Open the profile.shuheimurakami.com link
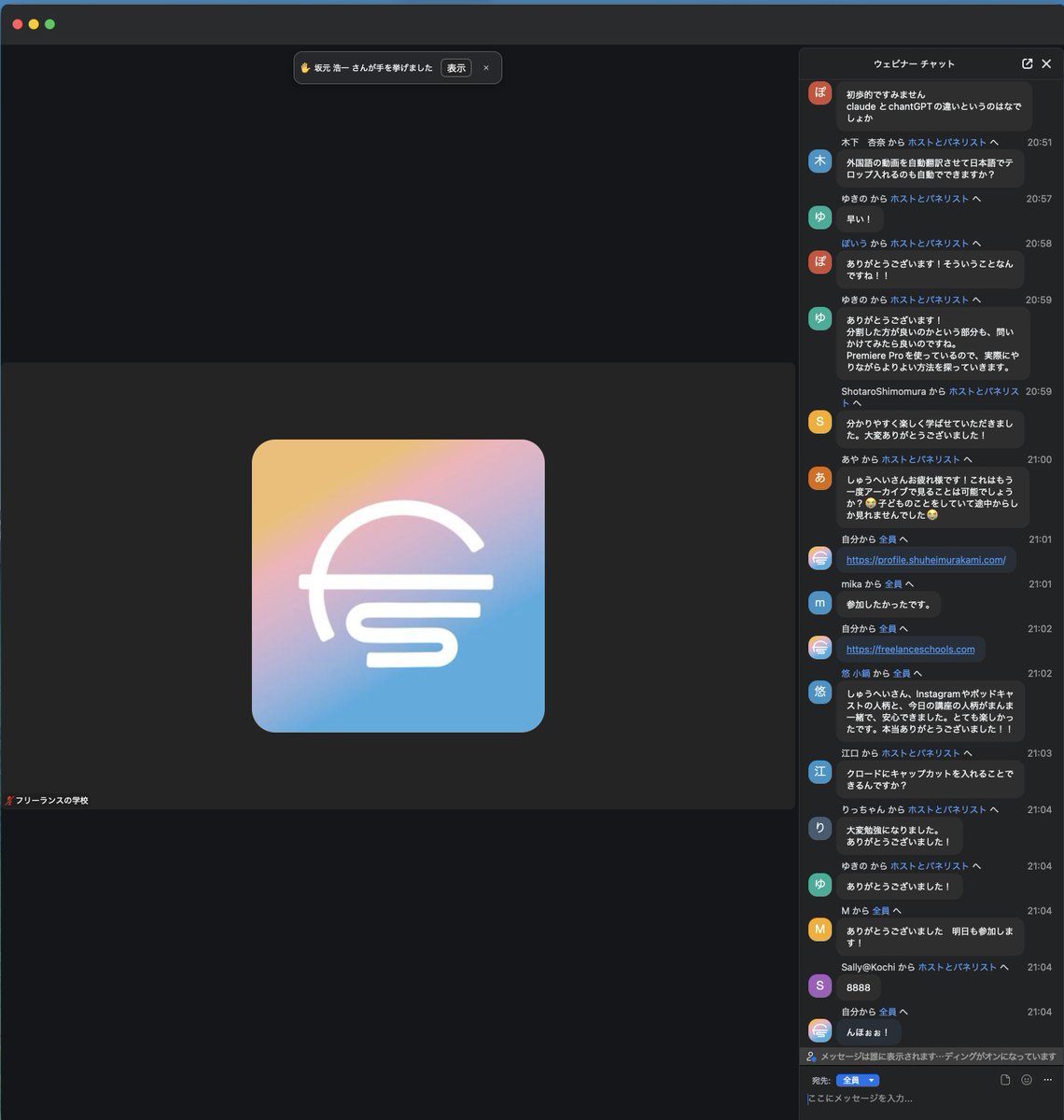 click(926, 560)
